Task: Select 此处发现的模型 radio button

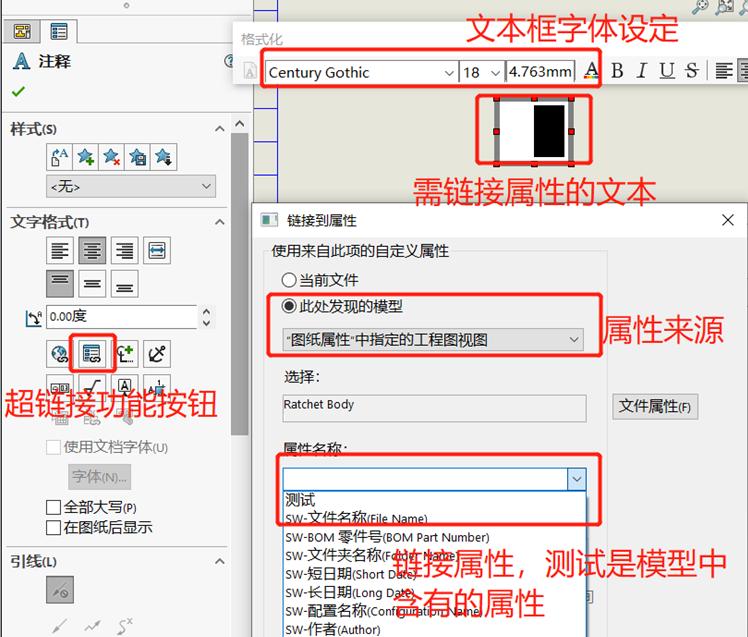Action: [x=289, y=305]
